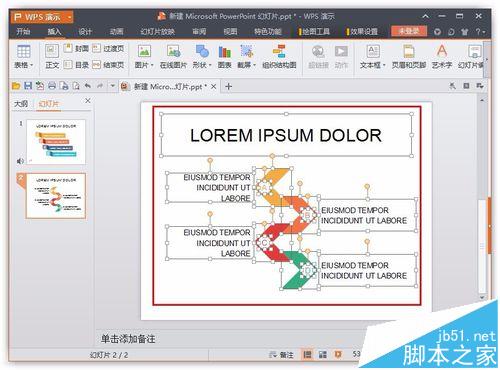Open 在线图片 online pictures

coord(173,57)
